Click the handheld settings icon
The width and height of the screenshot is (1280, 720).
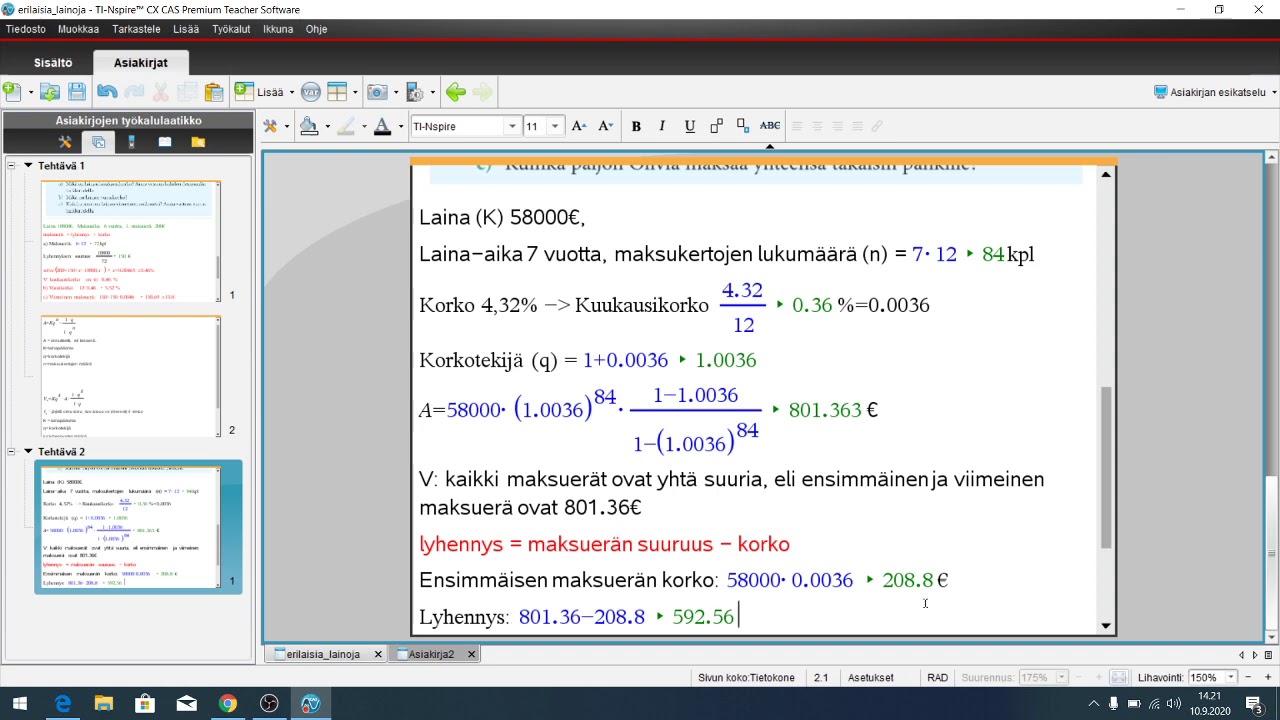pyautogui.click(x=416, y=92)
